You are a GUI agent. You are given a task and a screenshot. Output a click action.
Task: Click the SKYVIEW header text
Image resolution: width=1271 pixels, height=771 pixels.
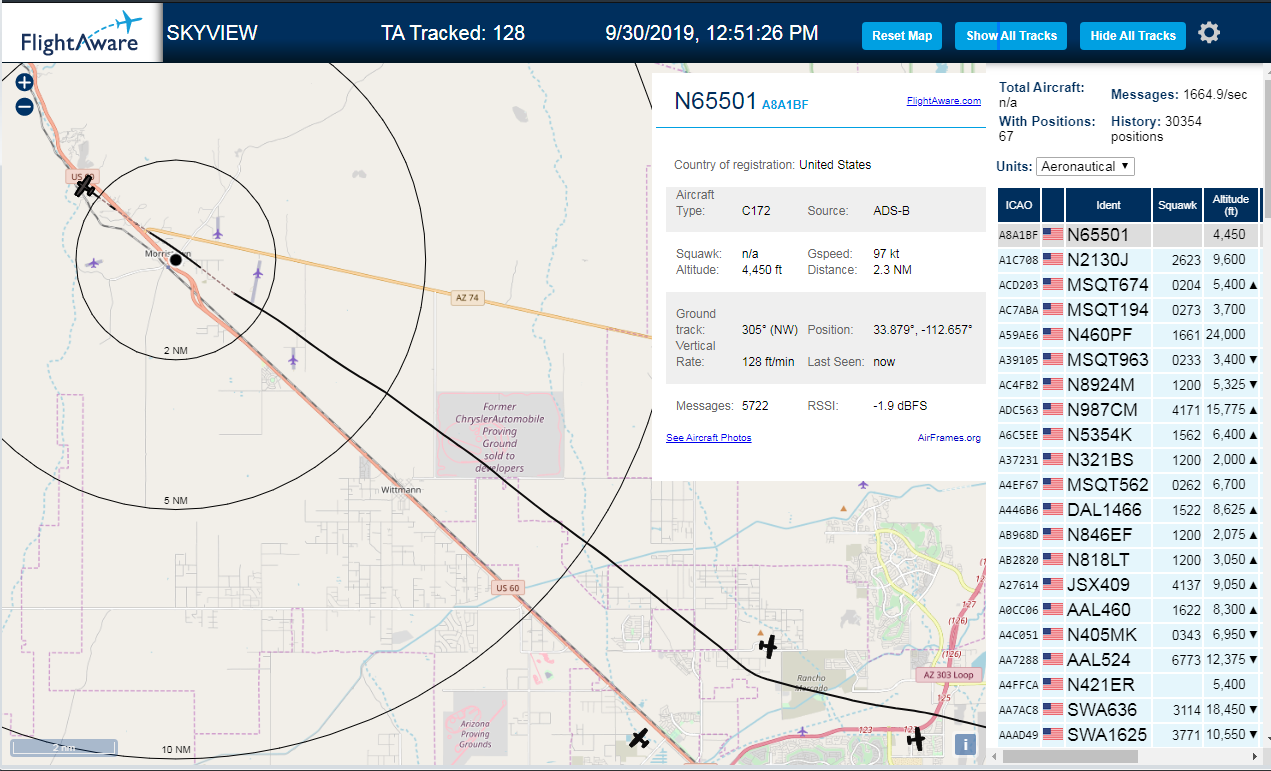point(212,33)
